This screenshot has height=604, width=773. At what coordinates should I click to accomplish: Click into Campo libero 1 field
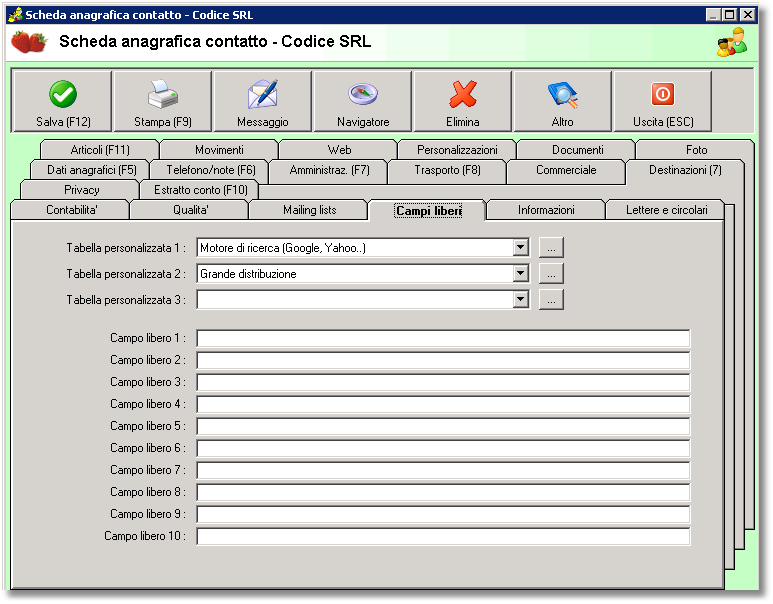(443, 338)
